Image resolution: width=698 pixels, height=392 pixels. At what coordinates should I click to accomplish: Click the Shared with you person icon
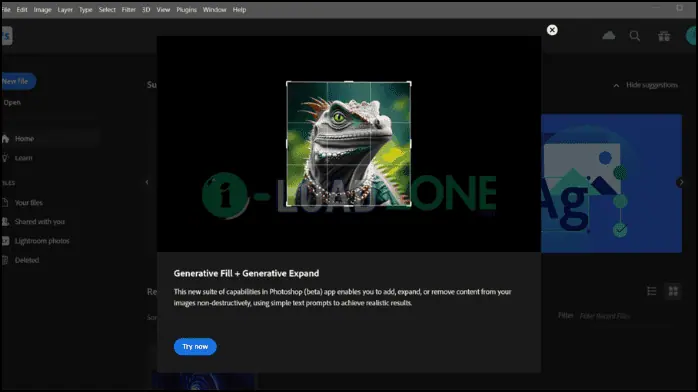pyautogui.click(x=5, y=222)
